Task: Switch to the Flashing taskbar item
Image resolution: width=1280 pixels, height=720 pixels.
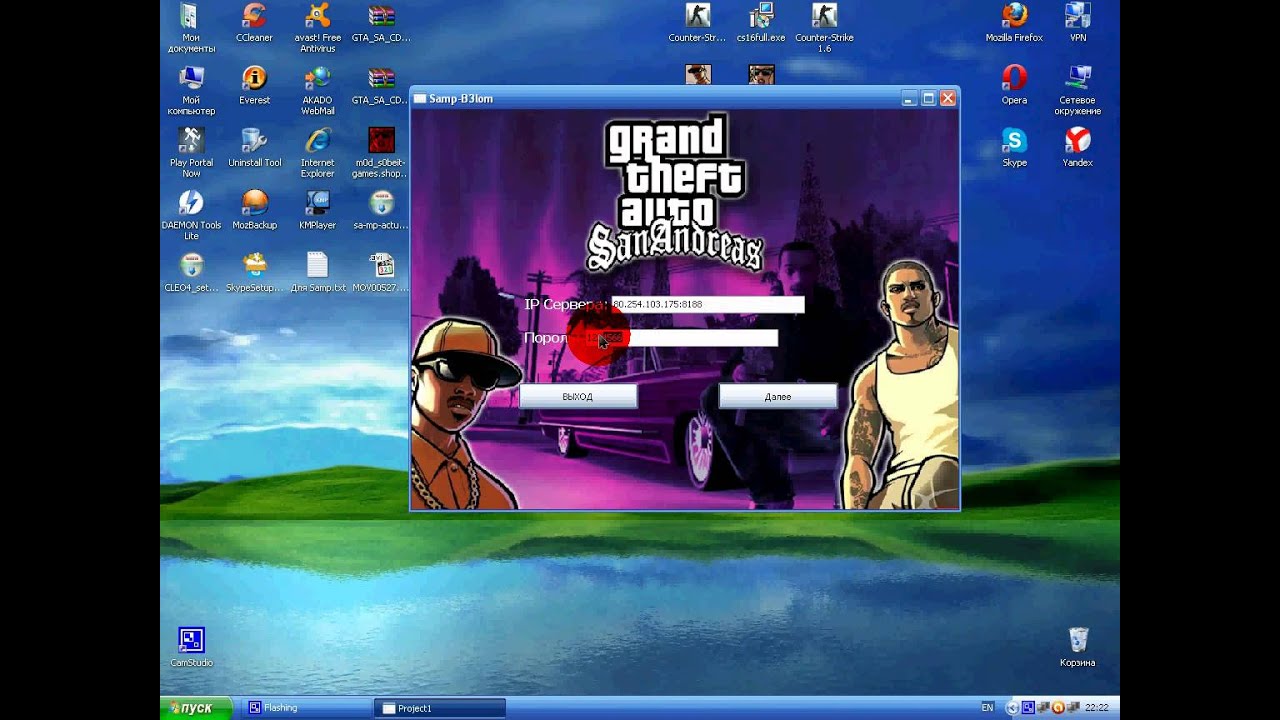Action: point(307,708)
